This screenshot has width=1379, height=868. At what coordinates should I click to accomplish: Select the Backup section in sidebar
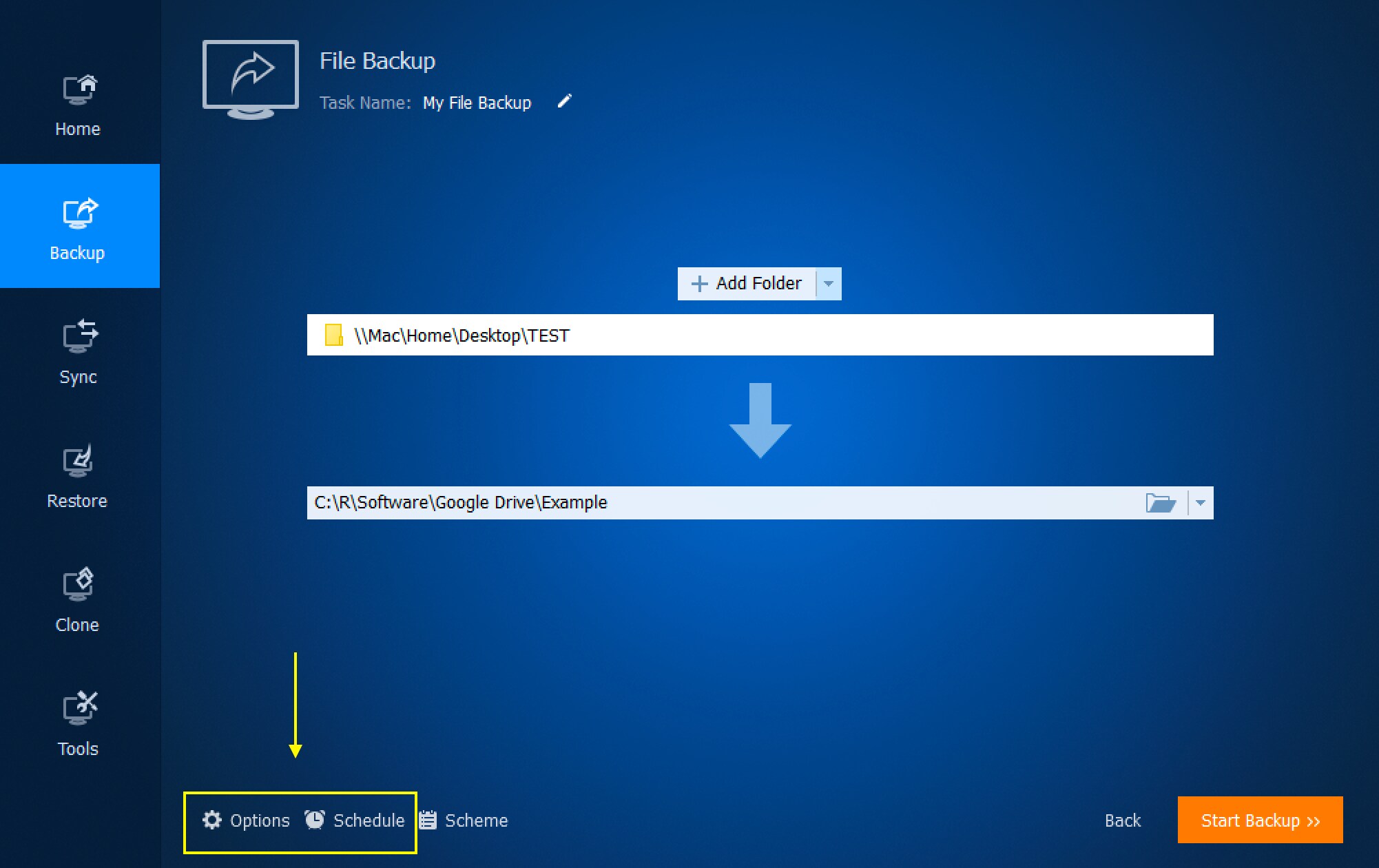pyautogui.click(x=77, y=226)
